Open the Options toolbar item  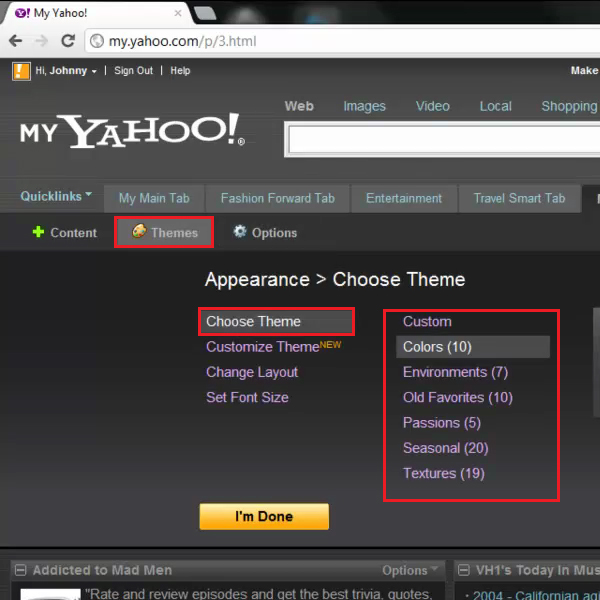(x=265, y=232)
